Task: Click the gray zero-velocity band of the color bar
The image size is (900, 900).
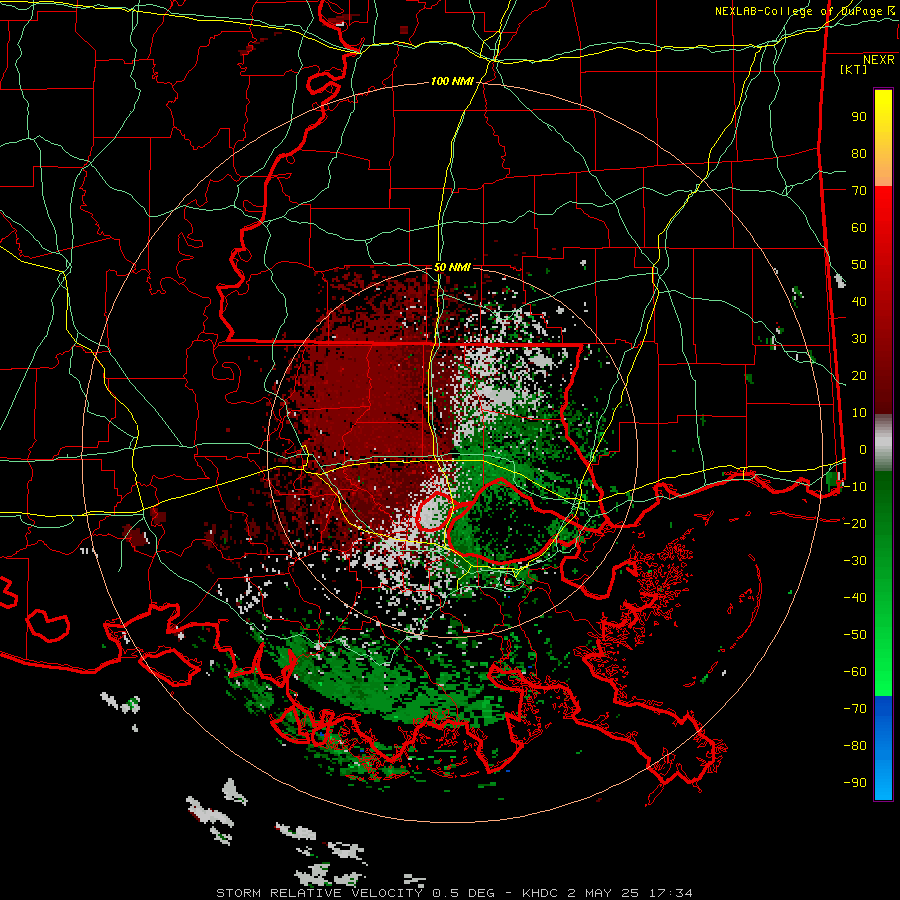Action: [883, 443]
